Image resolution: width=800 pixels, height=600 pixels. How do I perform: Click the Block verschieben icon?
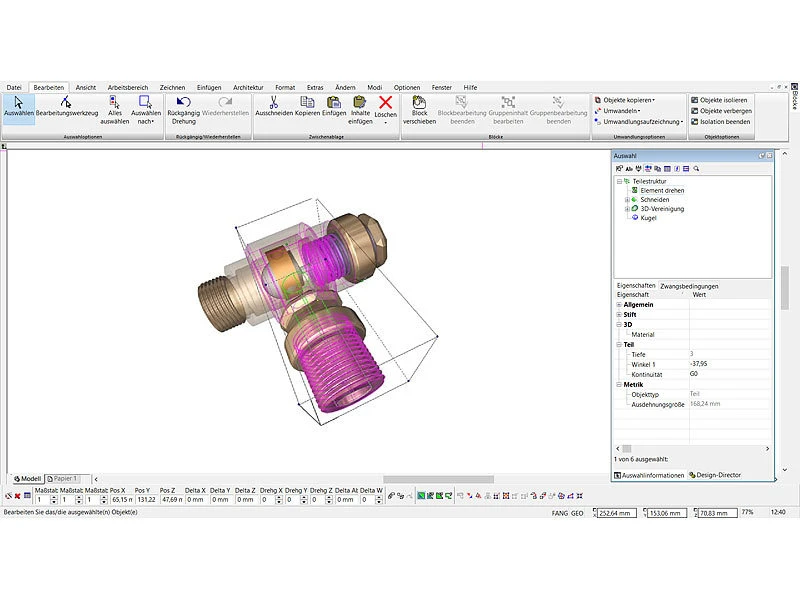[x=419, y=102]
